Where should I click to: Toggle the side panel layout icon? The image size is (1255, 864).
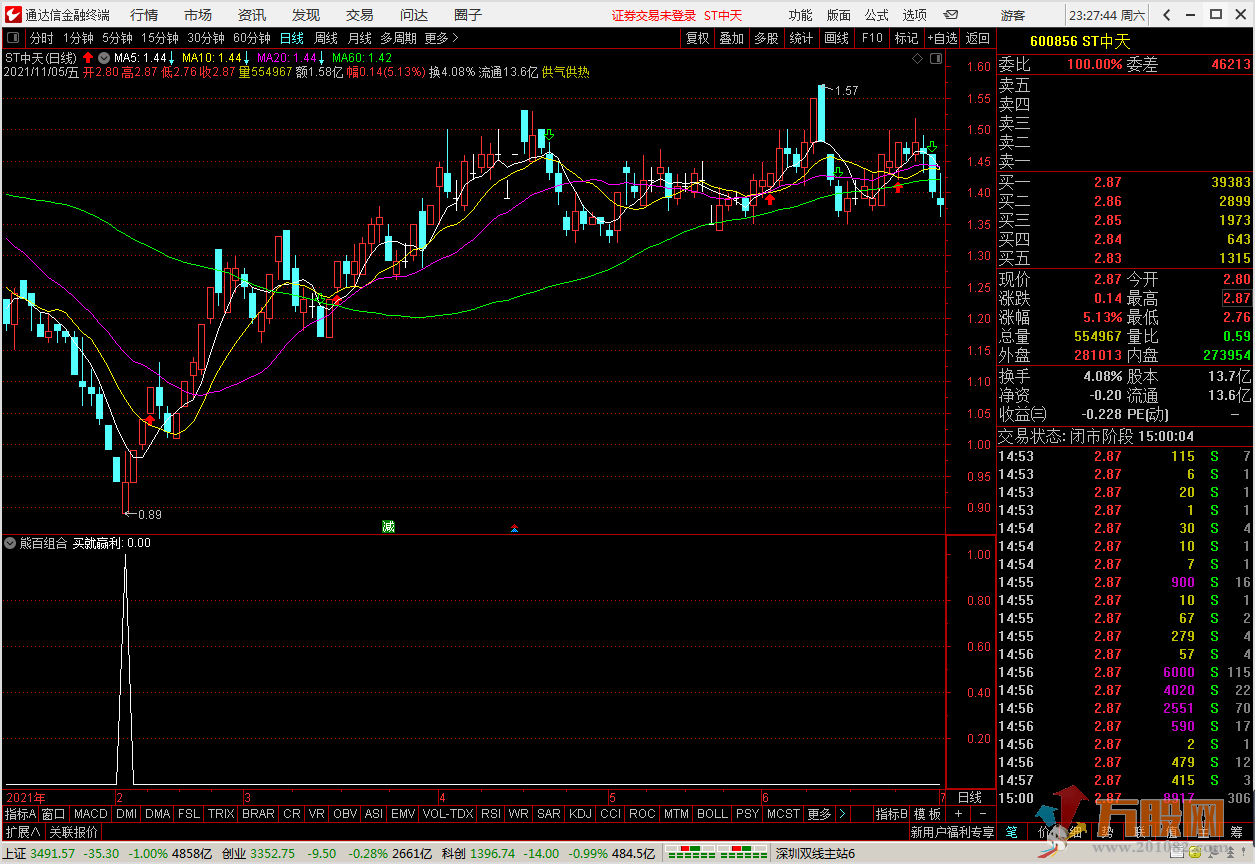click(935, 58)
